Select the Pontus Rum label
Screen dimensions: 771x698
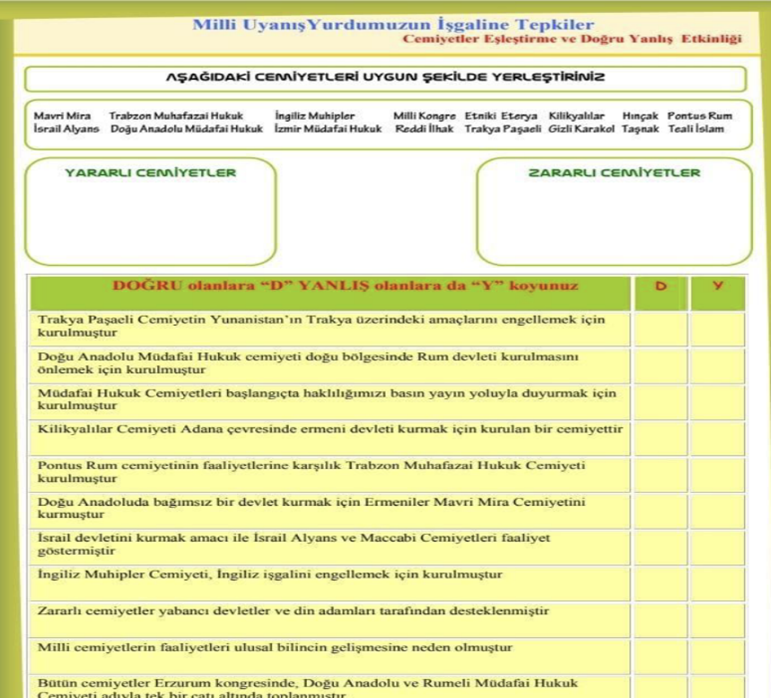click(x=700, y=116)
